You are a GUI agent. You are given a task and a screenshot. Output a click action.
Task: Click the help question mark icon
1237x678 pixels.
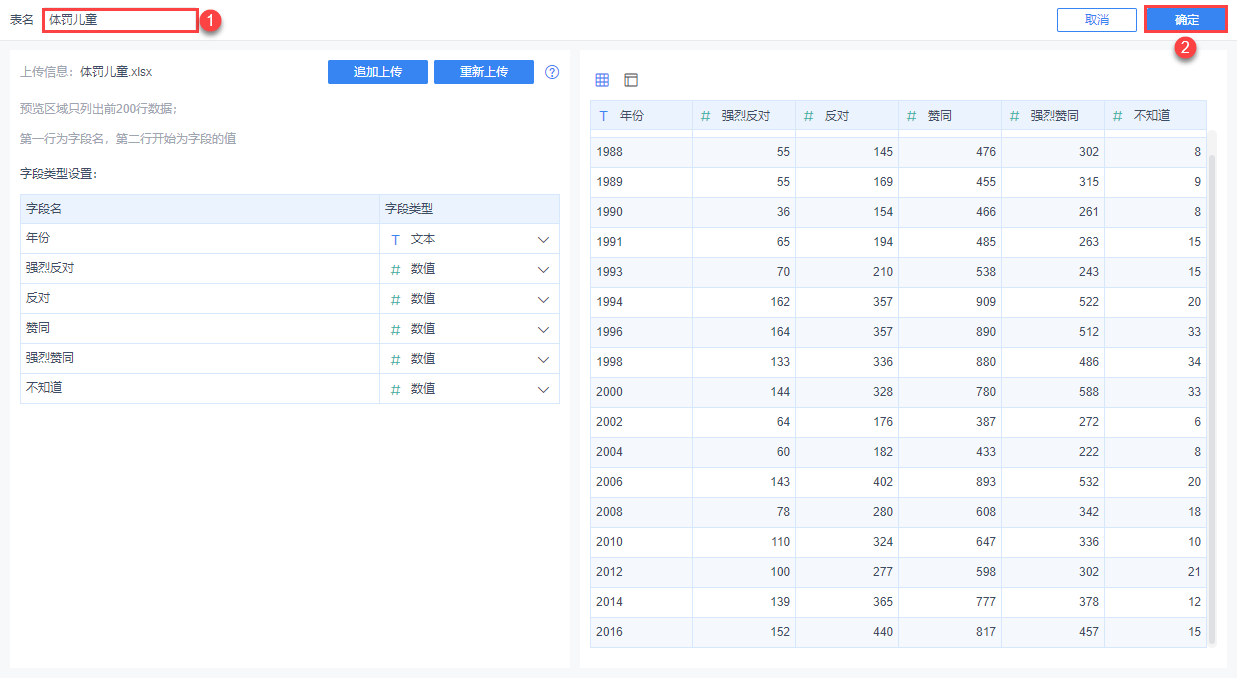[552, 72]
